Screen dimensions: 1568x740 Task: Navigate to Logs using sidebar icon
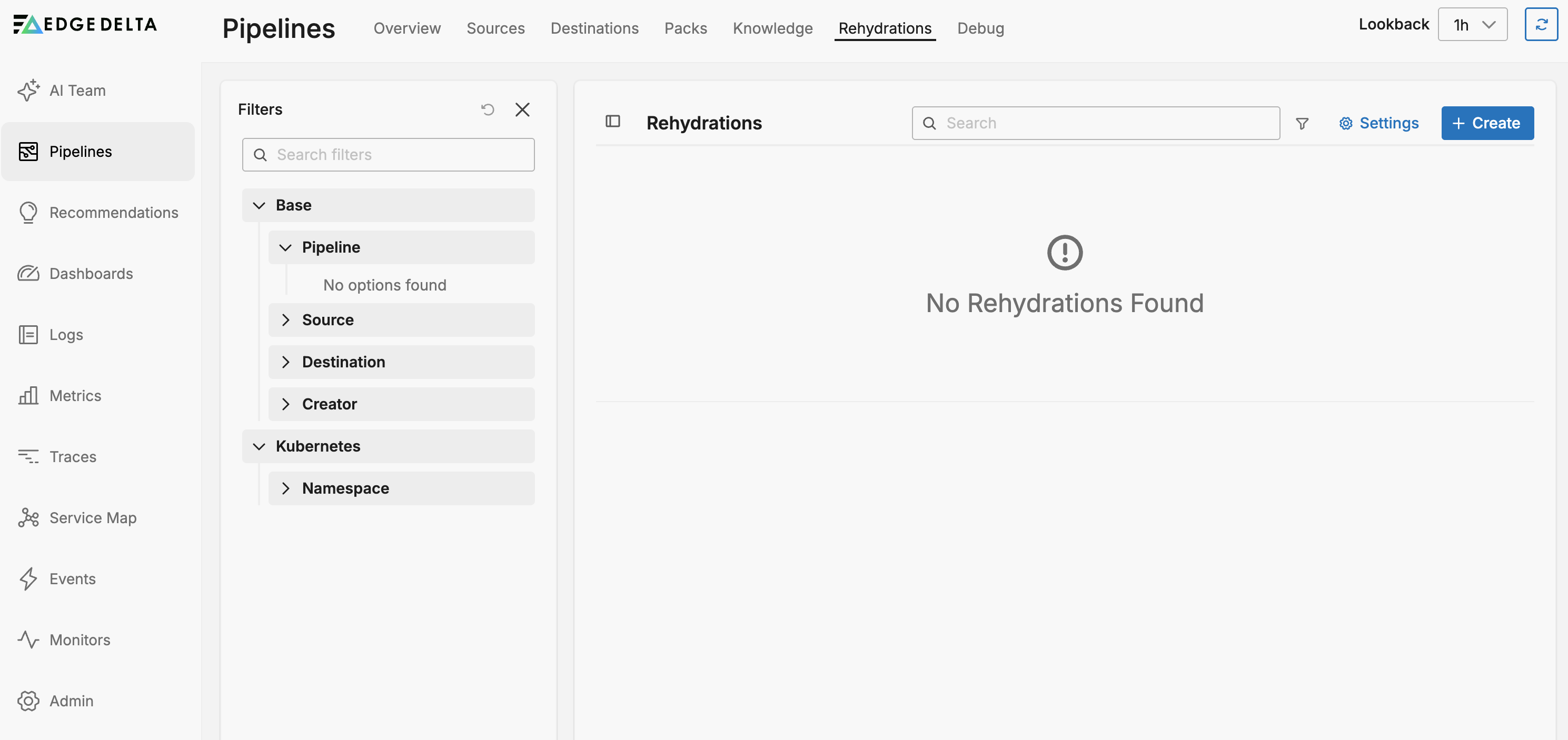(28, 334)
